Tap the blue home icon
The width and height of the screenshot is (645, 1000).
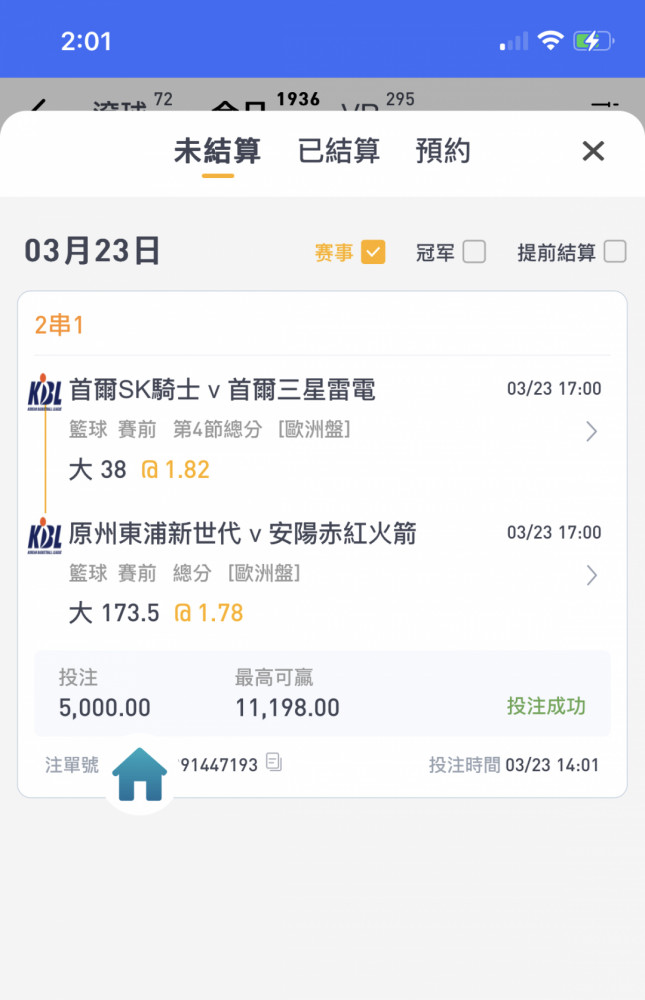point(140,774)
